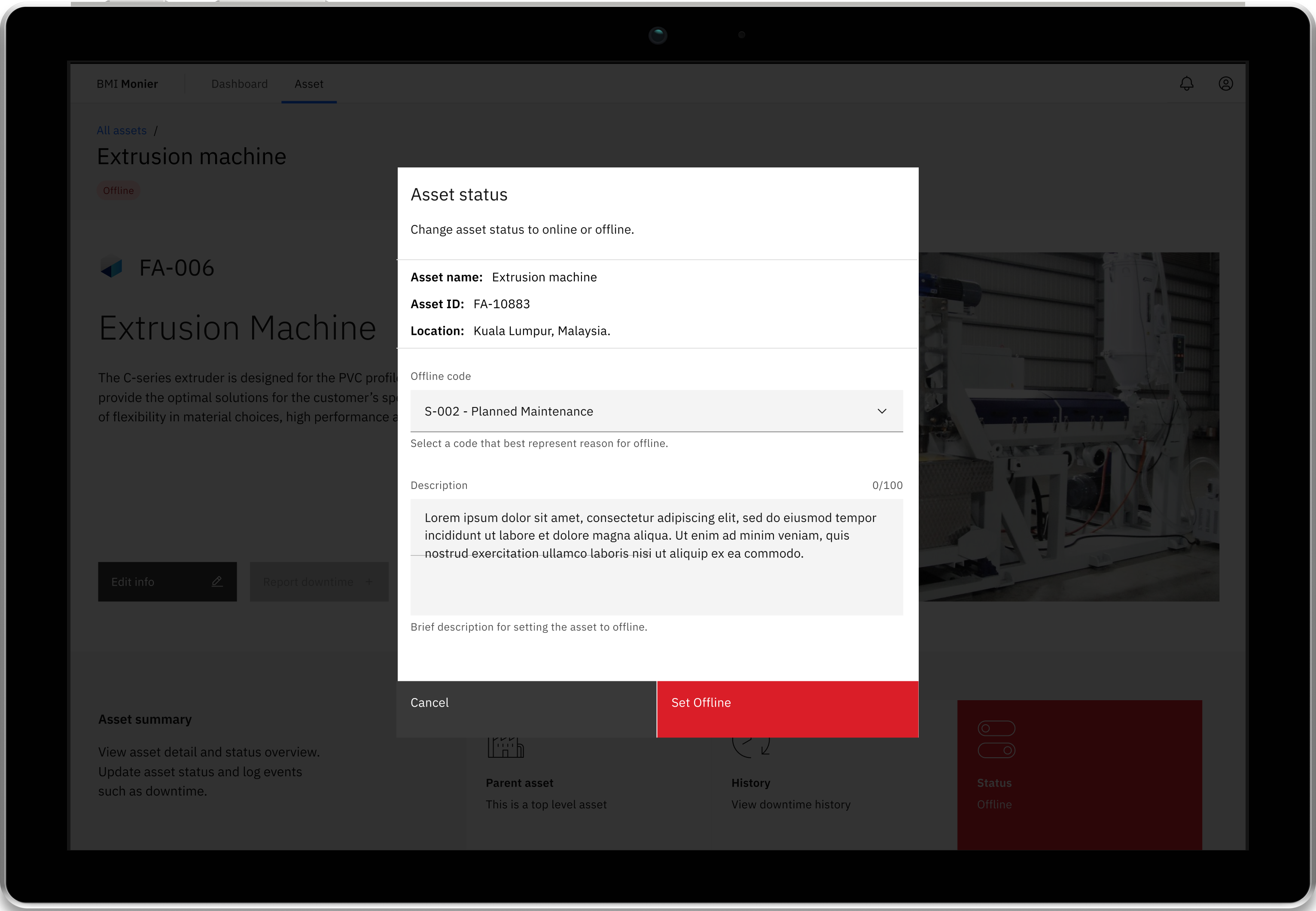
Task: Open the user profile avatar icon
Action: [1225, 84]
